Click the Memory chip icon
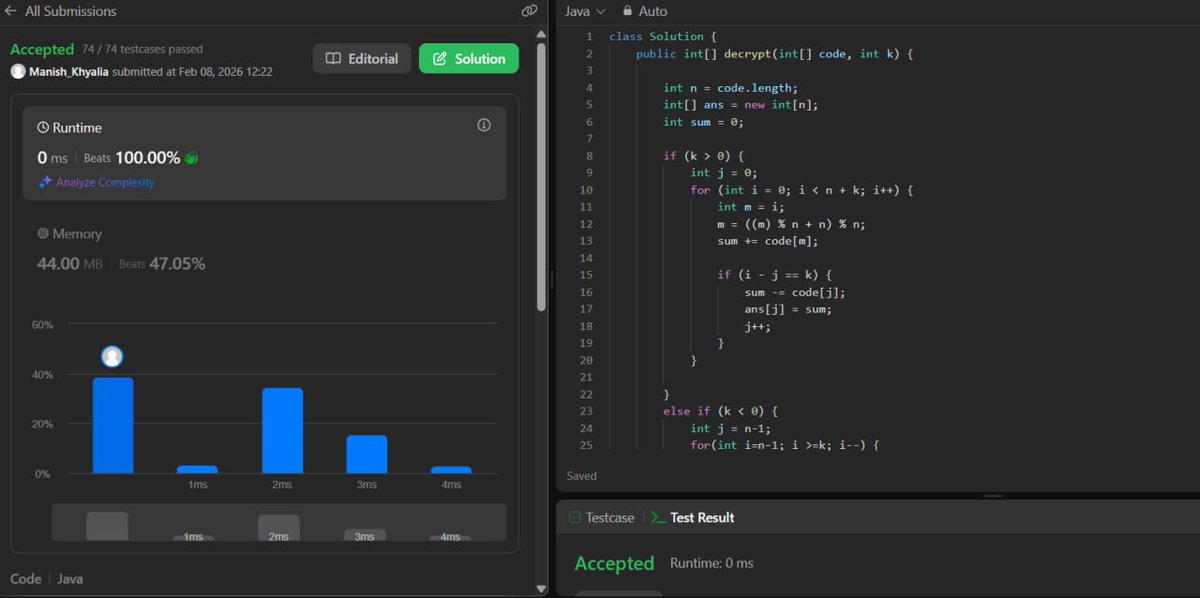The width and height of the screenshot is (1200, 598). click(x=43, y=233)
